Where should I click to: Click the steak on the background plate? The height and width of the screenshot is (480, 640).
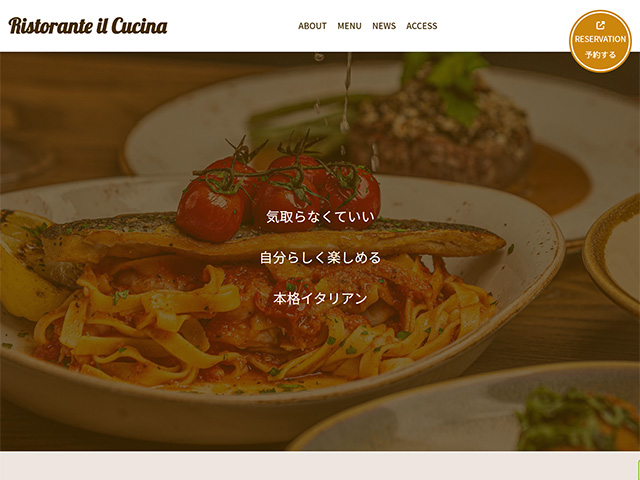coord(439,131)
